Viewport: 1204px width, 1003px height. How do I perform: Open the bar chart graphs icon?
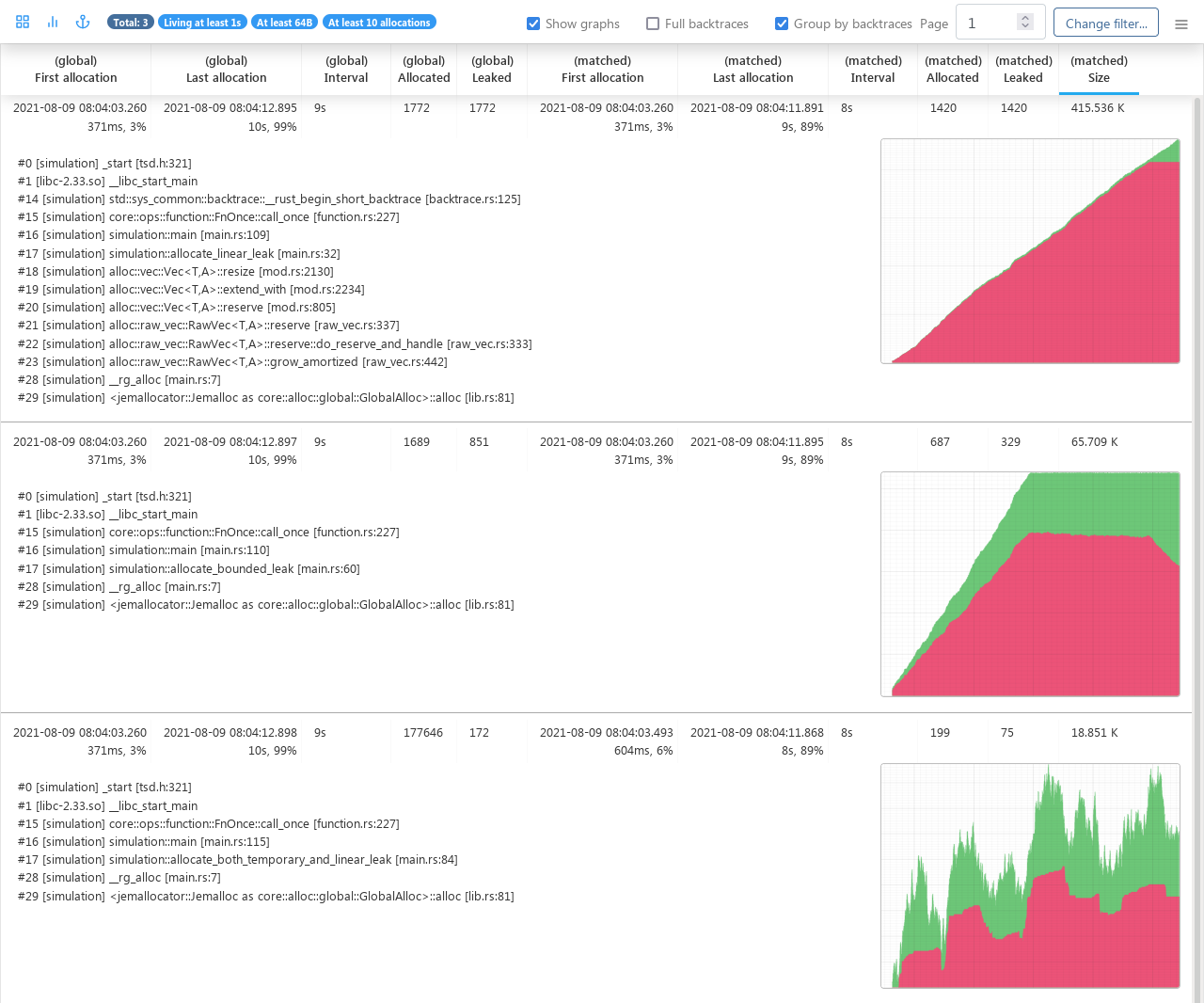click(x=53, y=22)
